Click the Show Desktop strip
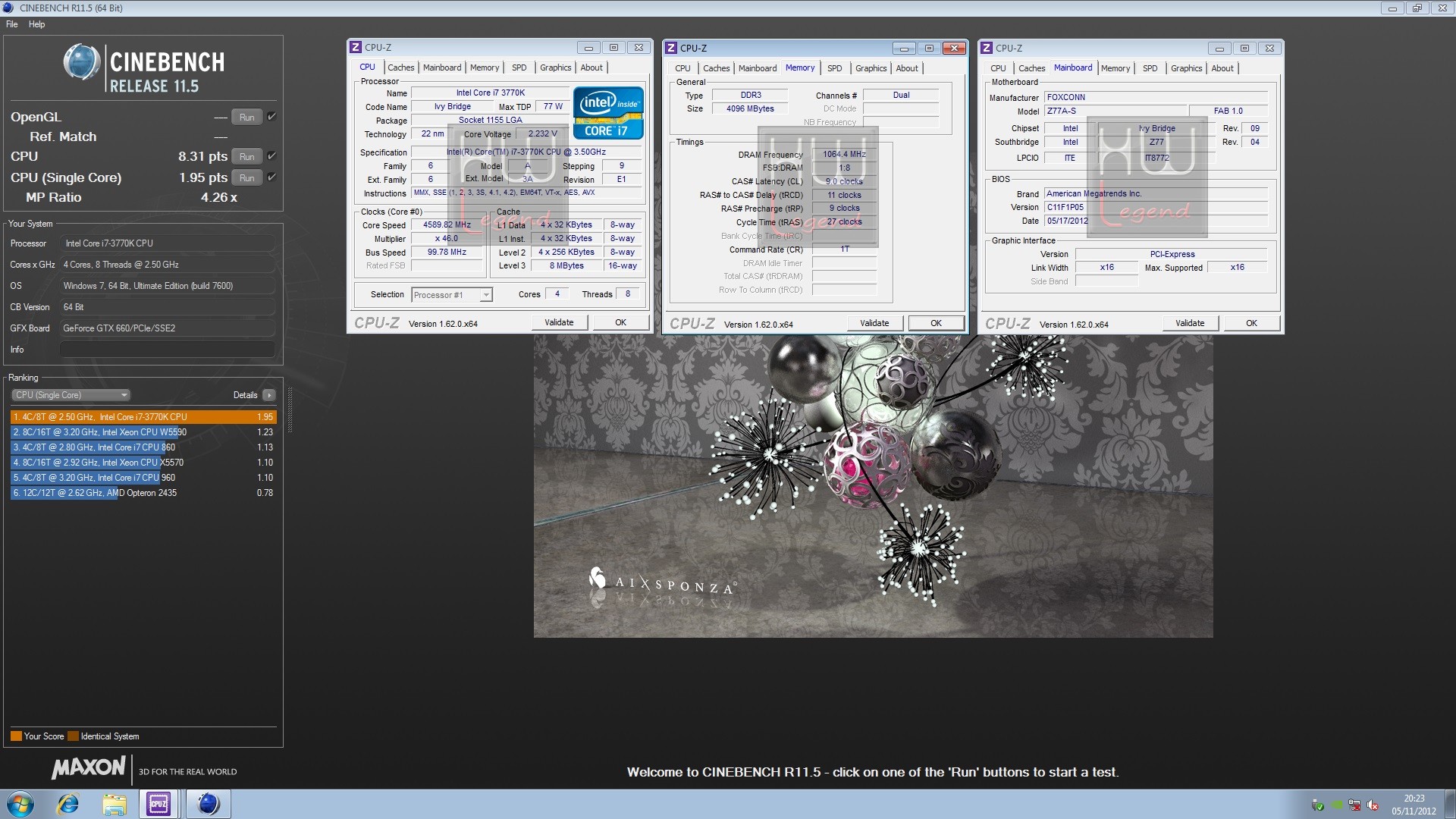The width and height of the screenshot is (1456, 819). [x=1449, y=804]
